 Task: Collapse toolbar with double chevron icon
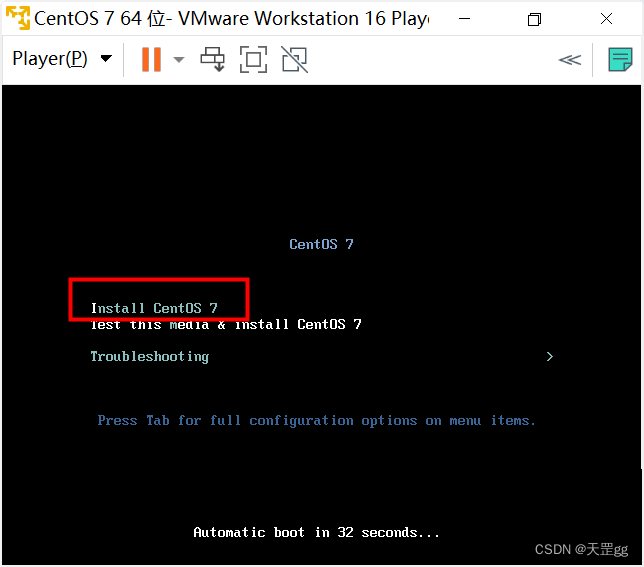570,60
